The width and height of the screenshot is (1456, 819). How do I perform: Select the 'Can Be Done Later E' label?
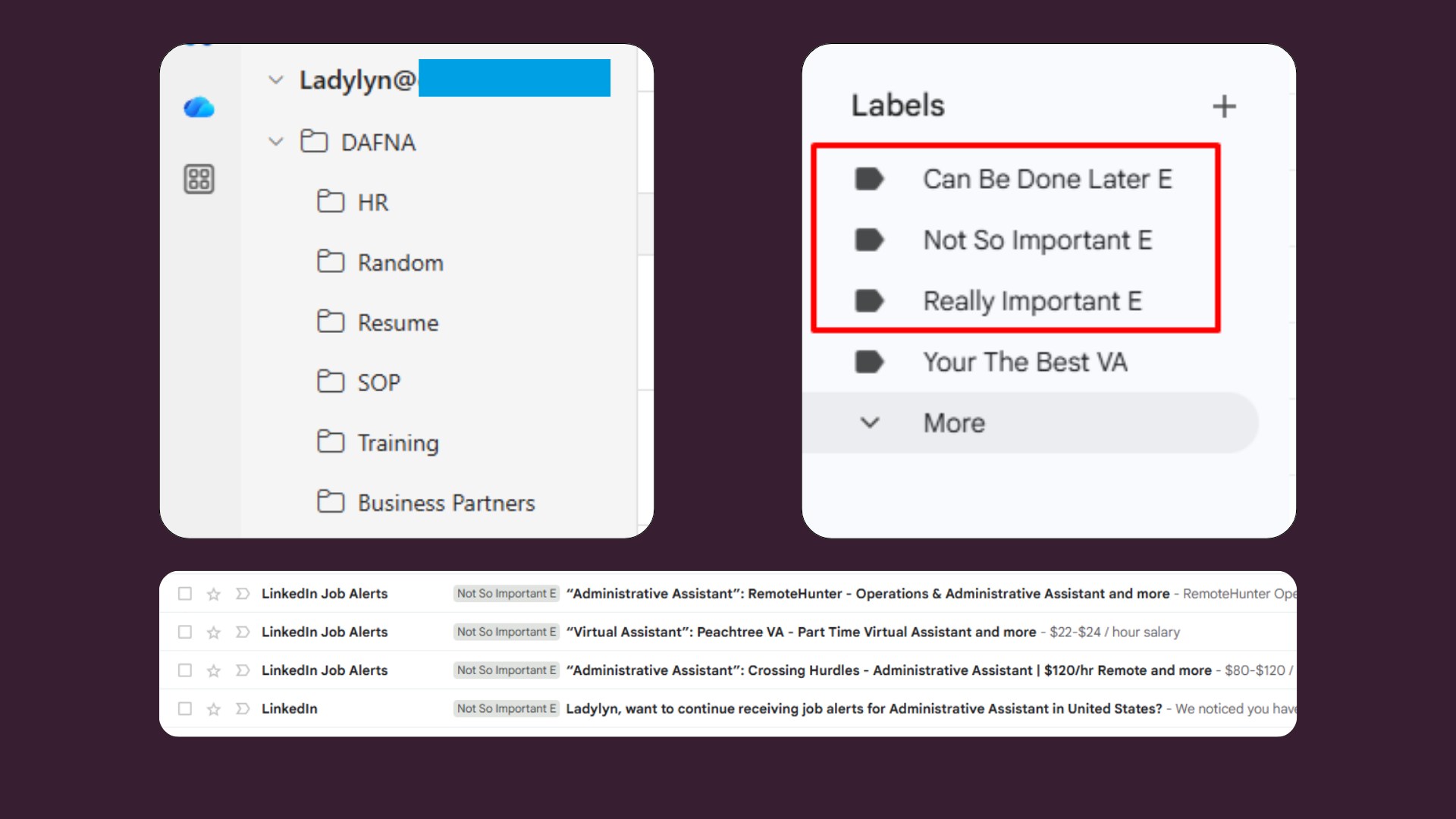(x=1047, y=179)
